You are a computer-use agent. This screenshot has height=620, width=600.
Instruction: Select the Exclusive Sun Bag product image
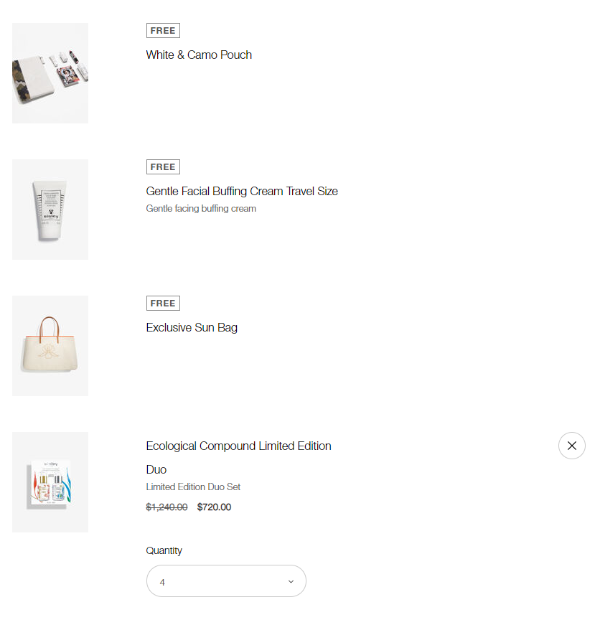coord(50,345)
